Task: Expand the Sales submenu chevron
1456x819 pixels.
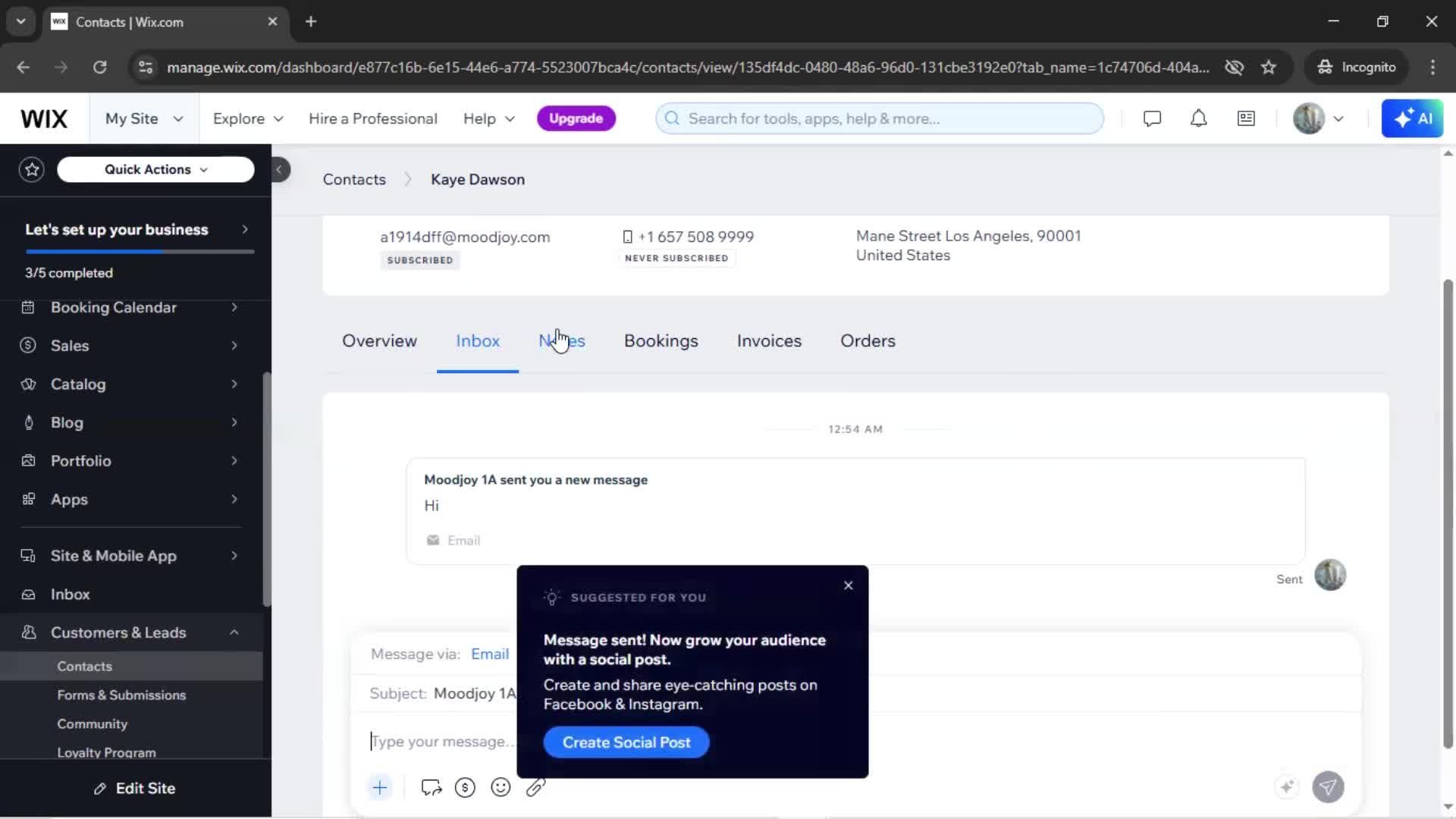Action: click(x=234, y=345)
